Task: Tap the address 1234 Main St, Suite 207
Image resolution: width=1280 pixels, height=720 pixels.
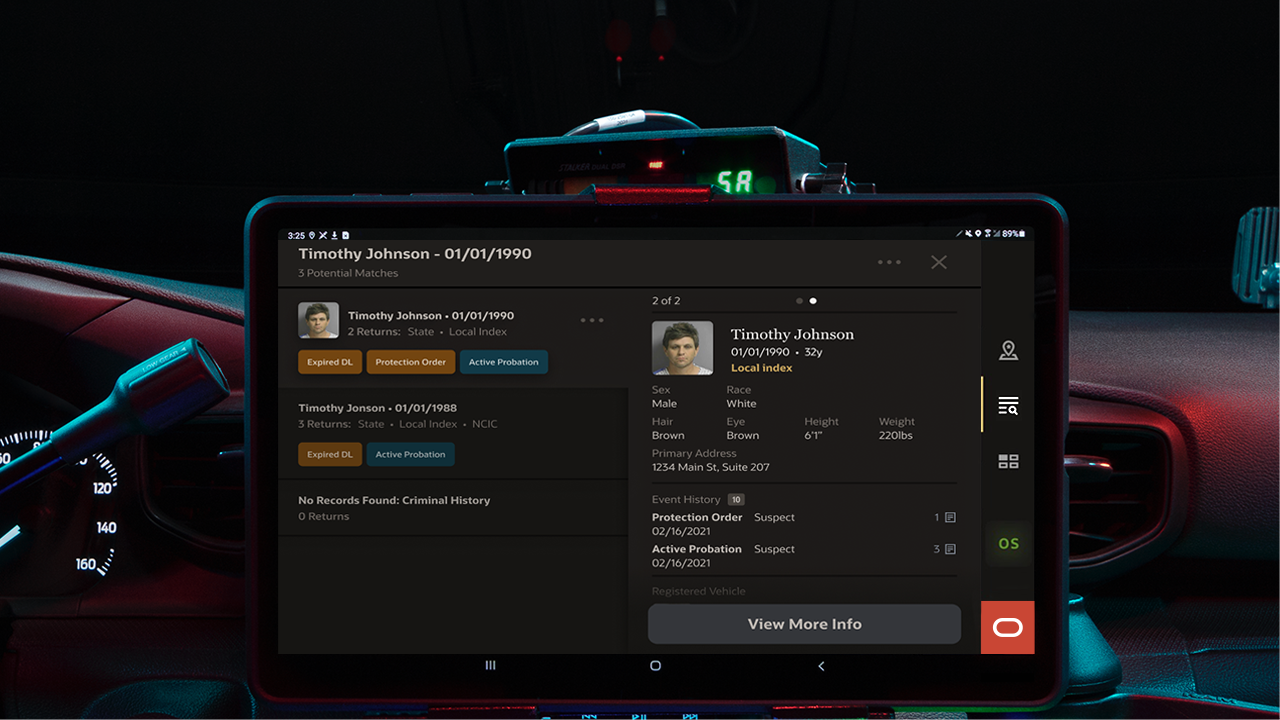Action: pos(711,467)
